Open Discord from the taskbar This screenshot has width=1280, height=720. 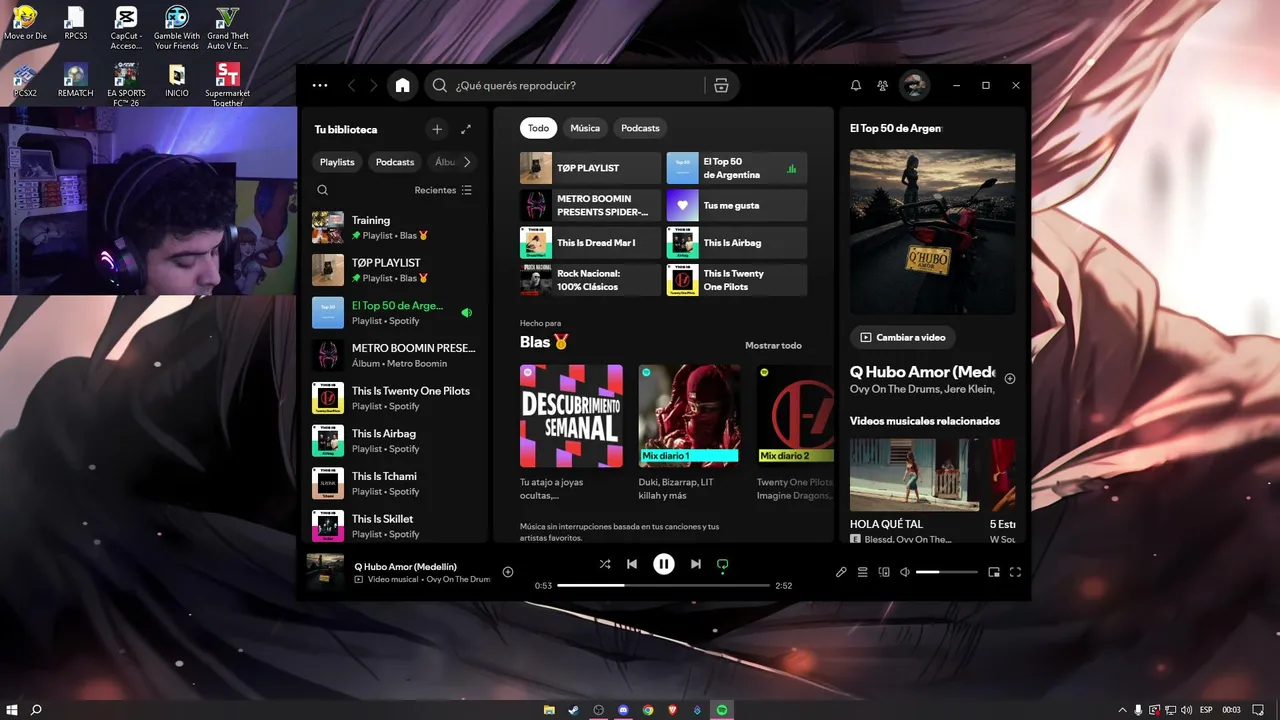coord(623,710)
